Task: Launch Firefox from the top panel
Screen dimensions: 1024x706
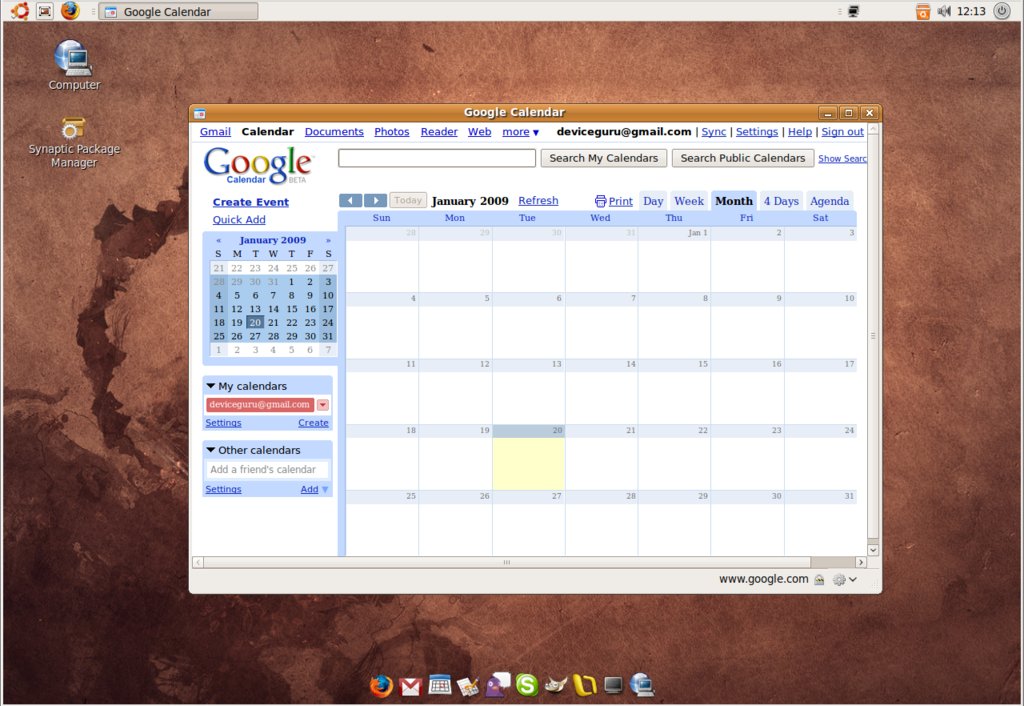Action: click(70, 10)
